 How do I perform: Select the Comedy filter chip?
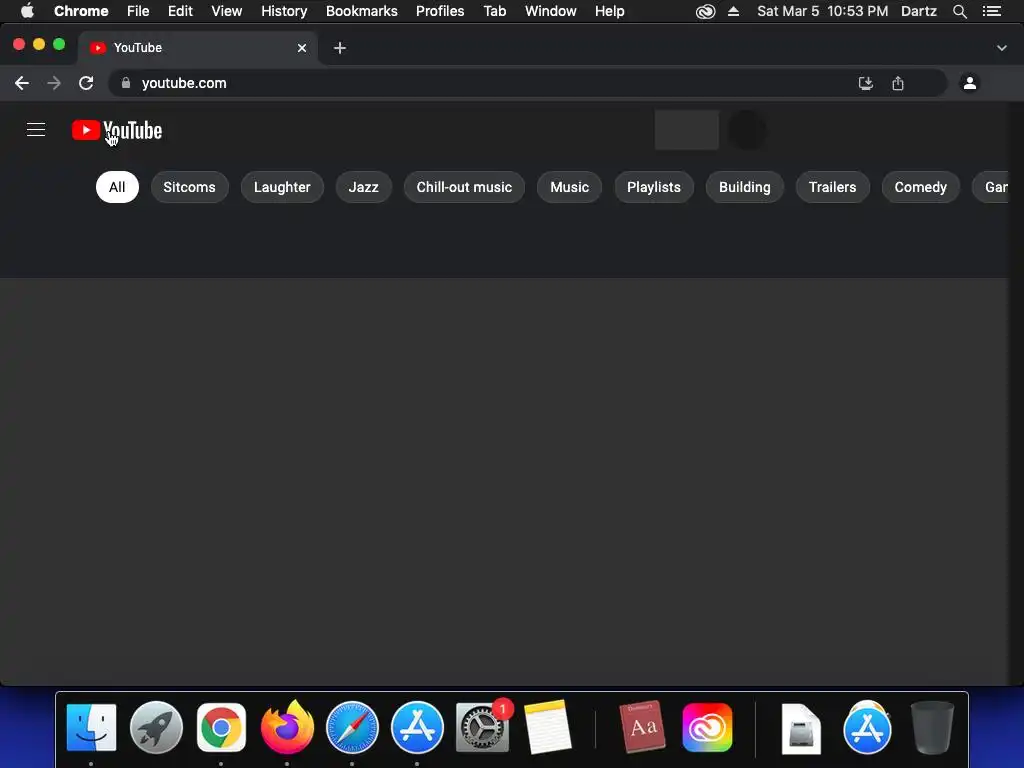pos(921,187)
